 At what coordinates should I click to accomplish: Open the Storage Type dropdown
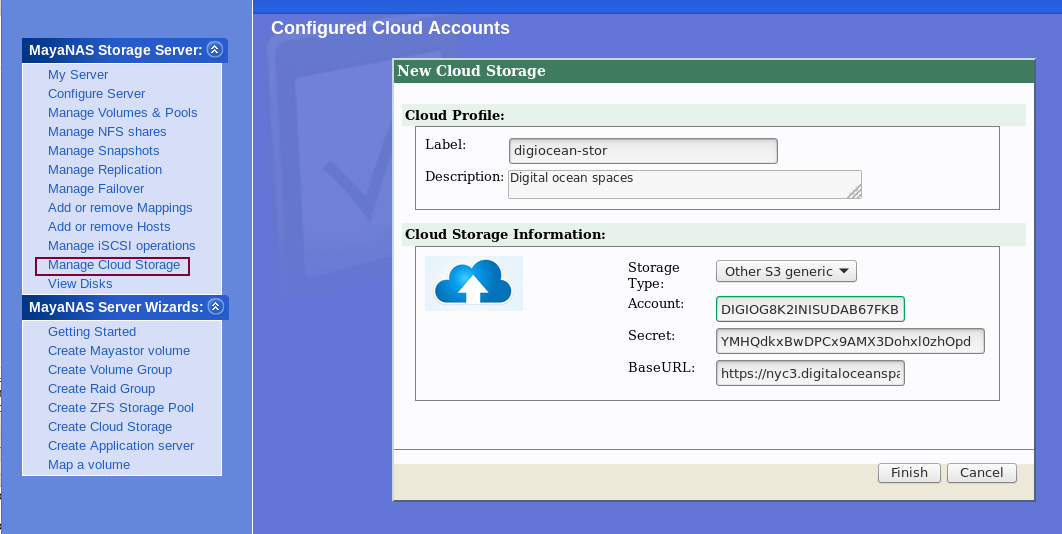pyautogui.click(x=786, y=271)
